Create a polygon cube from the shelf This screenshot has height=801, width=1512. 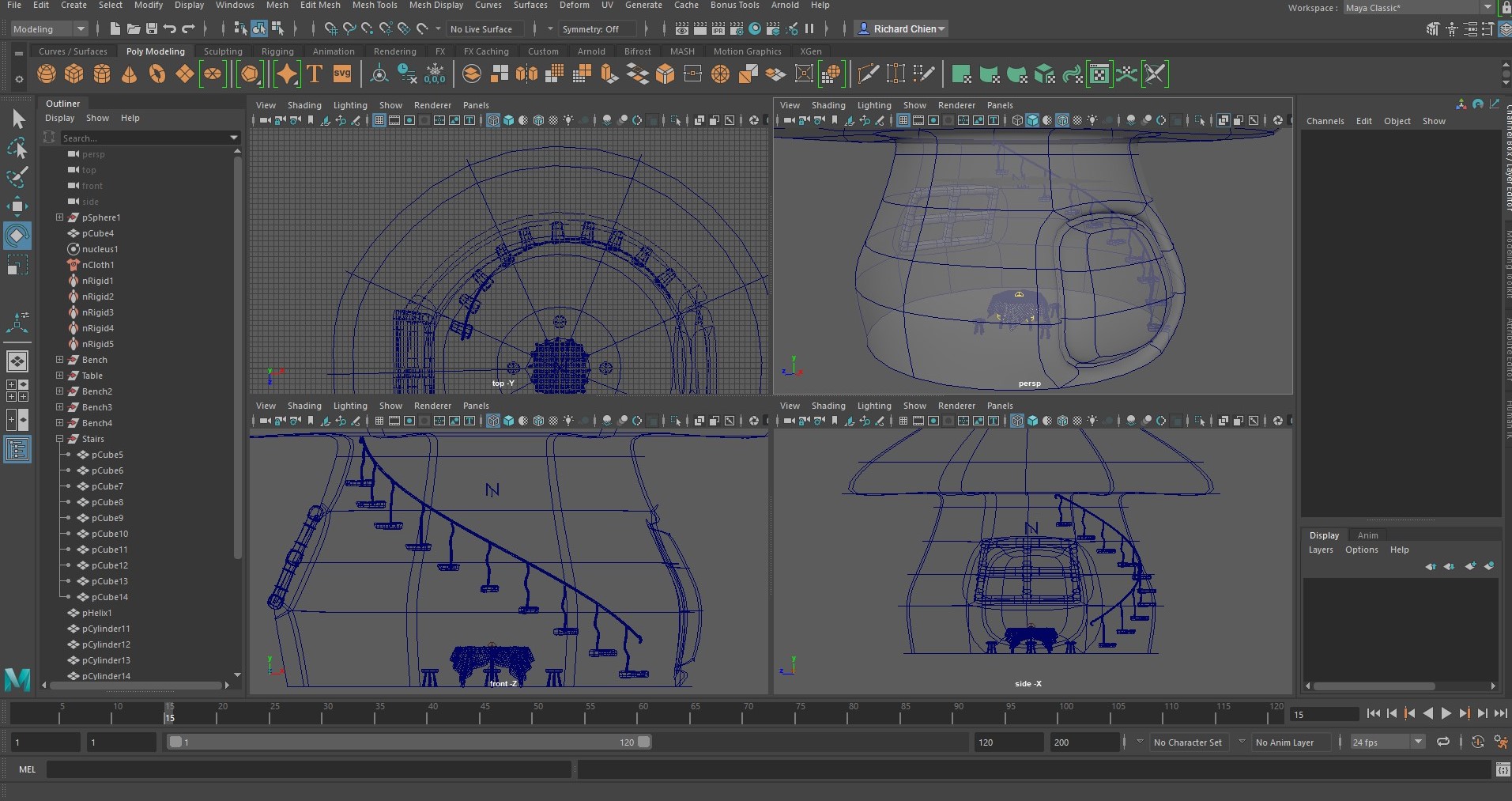pos(74,74)
